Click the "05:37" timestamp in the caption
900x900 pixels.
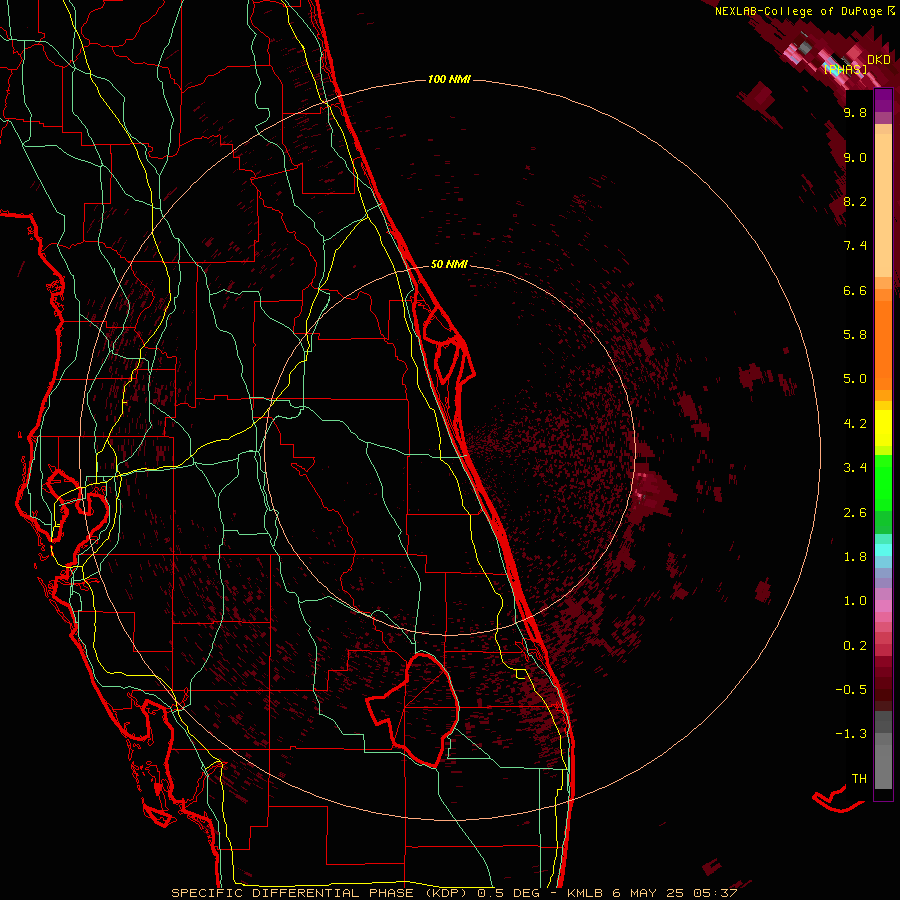[717, 893]
